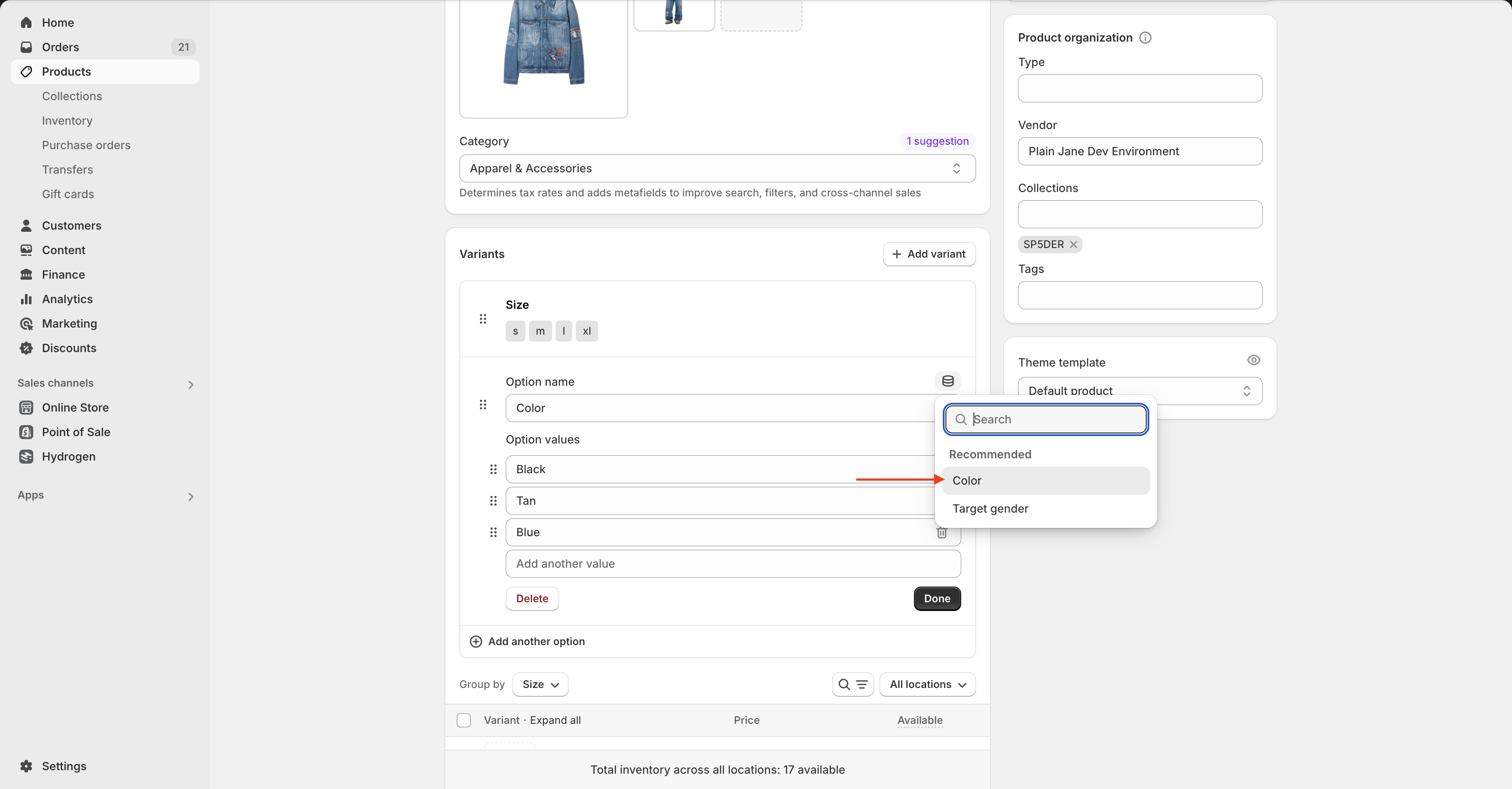Open the Group by Size dropdown
The image size is (1512, 789).
pyautogui.click(x=540, y=684)
